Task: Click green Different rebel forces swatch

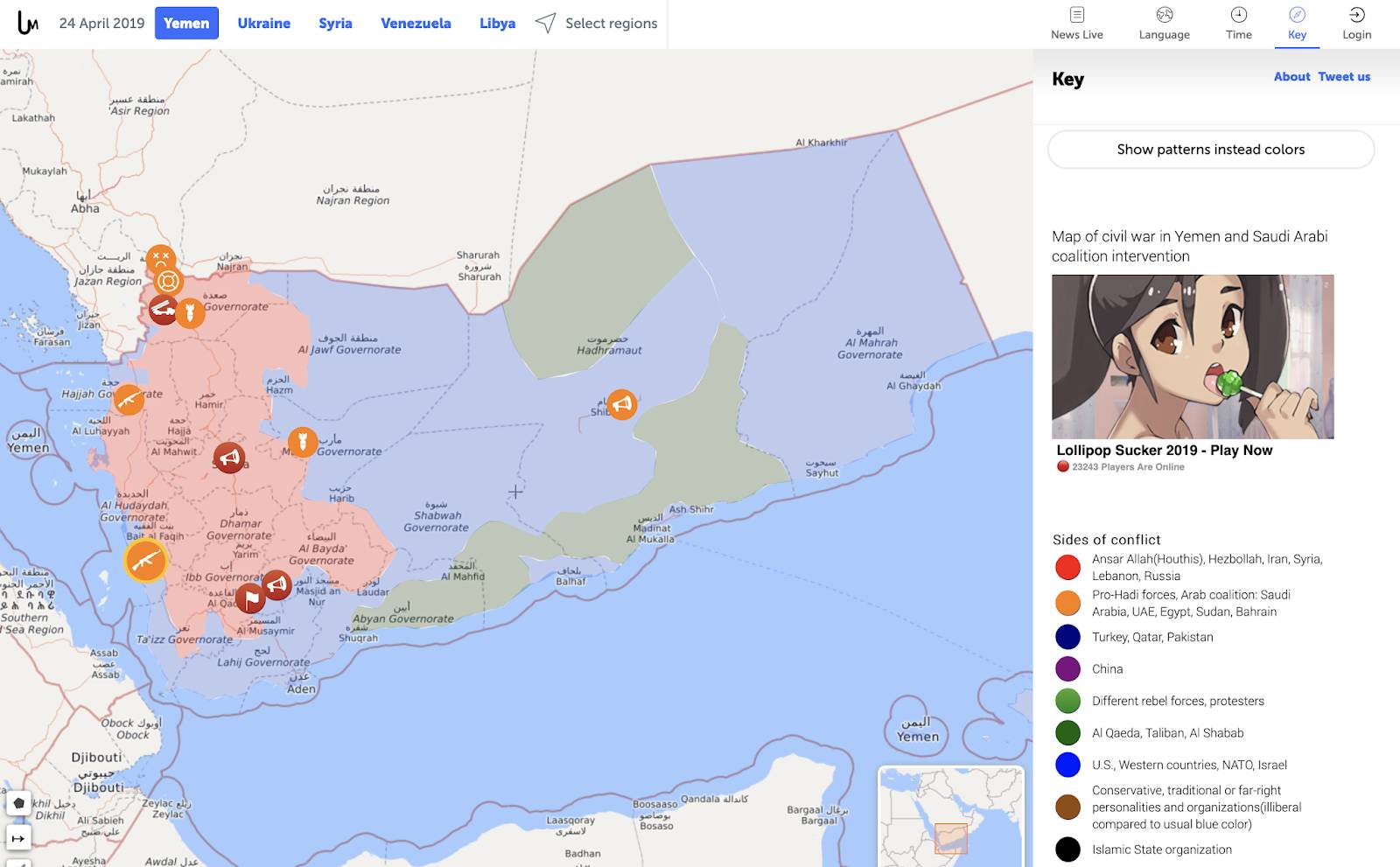Action: click(x=1067, y=701)
